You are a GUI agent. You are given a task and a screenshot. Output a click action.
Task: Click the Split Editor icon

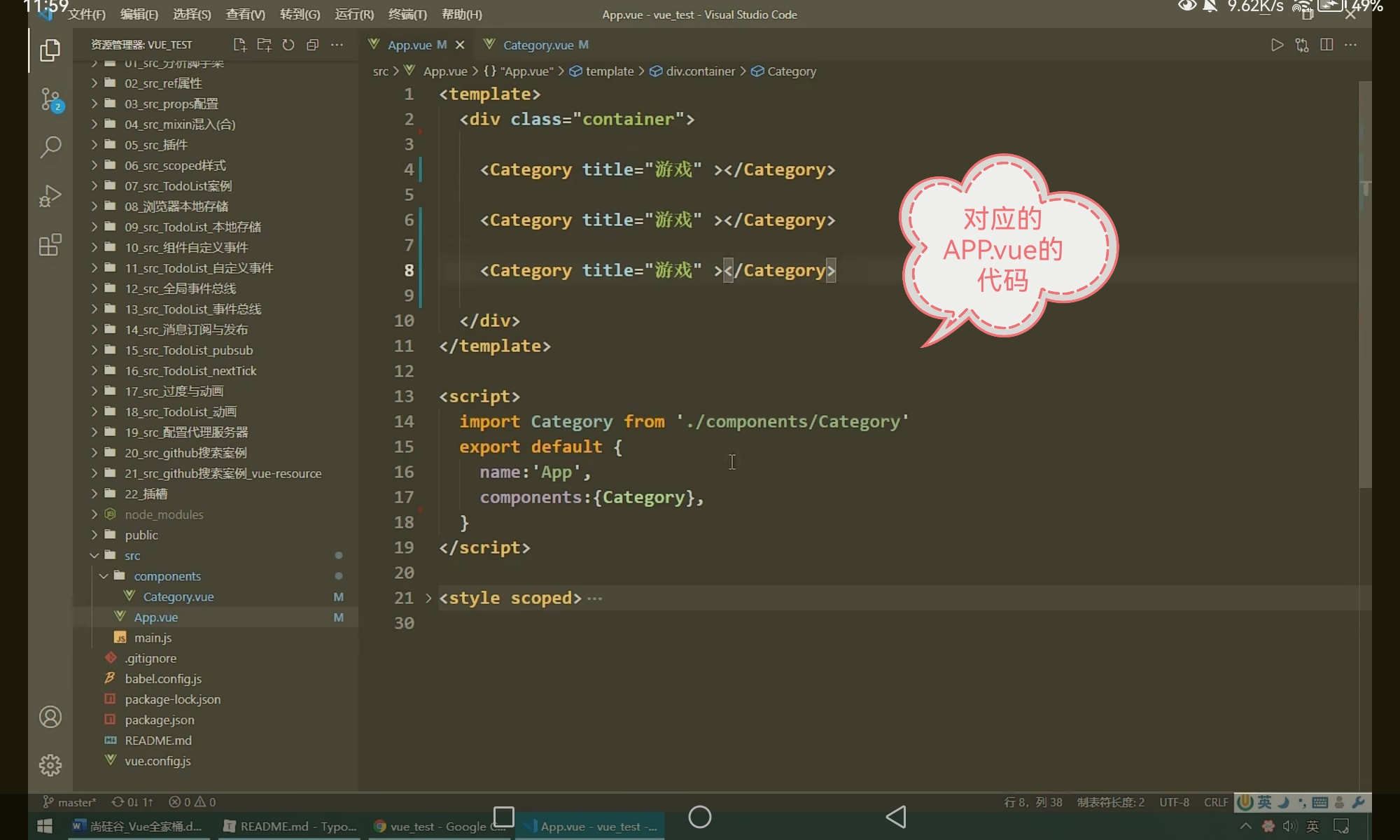click(1326, 45)
